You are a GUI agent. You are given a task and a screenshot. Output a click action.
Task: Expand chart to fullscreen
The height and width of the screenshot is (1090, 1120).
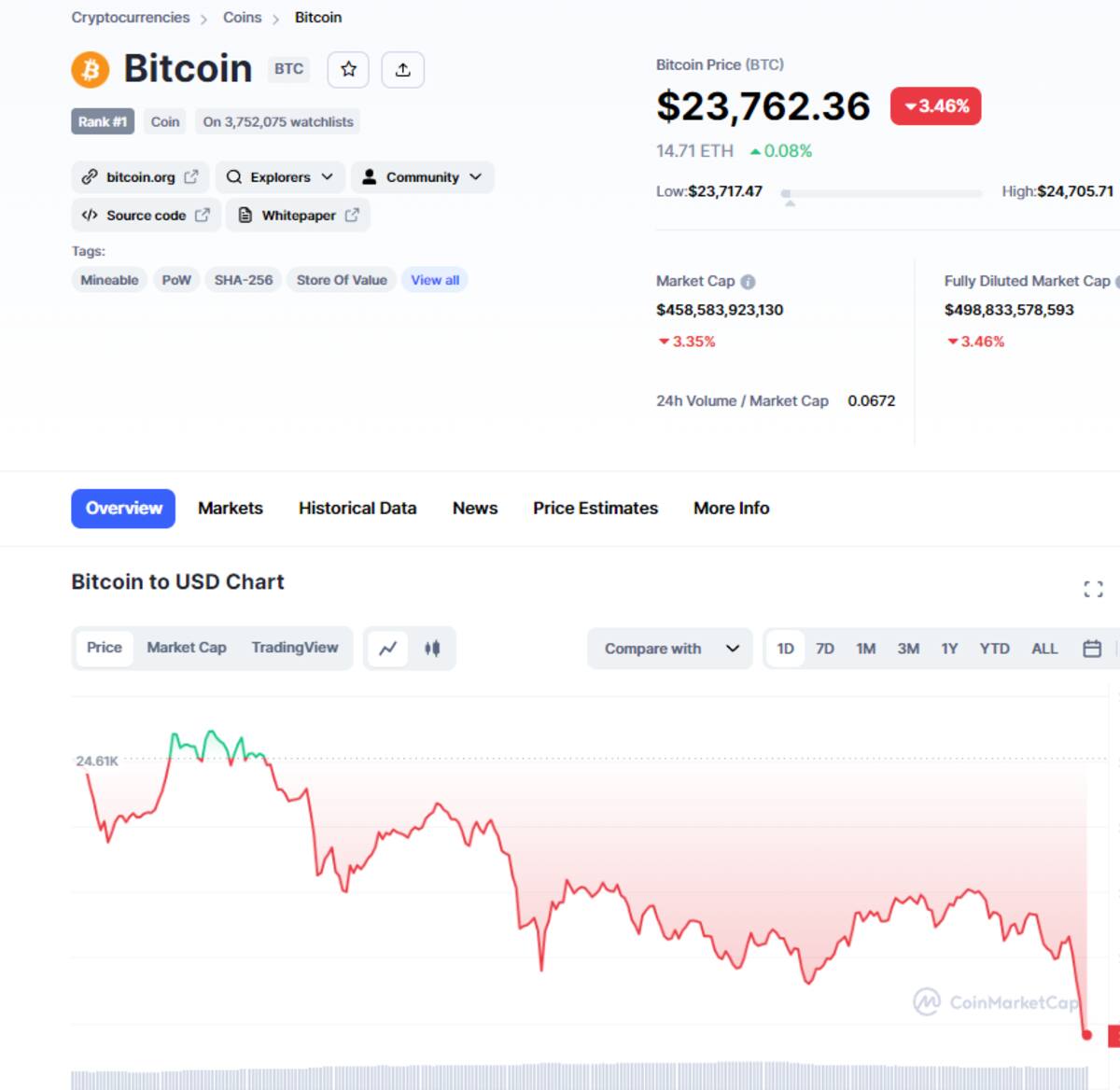pyautogui.click(x=1093, y=589)
